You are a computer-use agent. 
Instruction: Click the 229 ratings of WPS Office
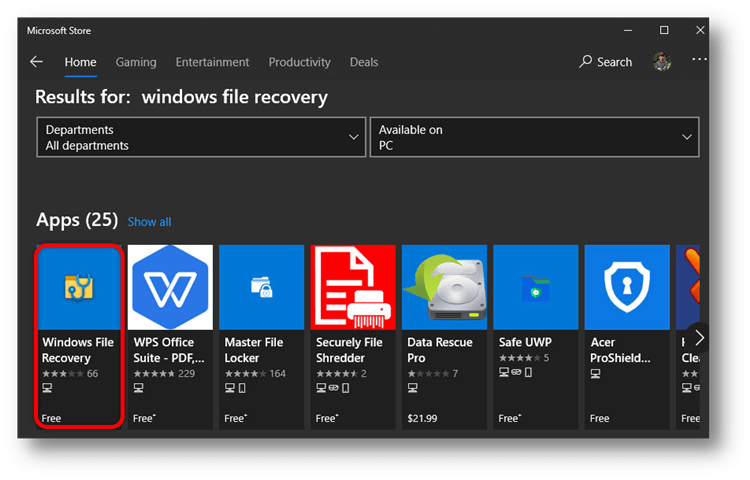[187, 374]
